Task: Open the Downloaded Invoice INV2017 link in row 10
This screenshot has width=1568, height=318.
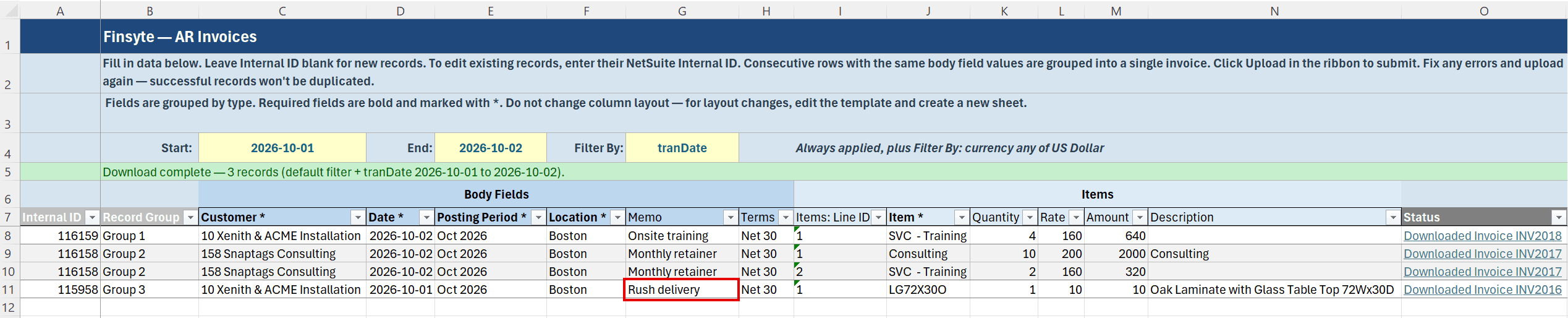Action: (x=1482, y=272)
